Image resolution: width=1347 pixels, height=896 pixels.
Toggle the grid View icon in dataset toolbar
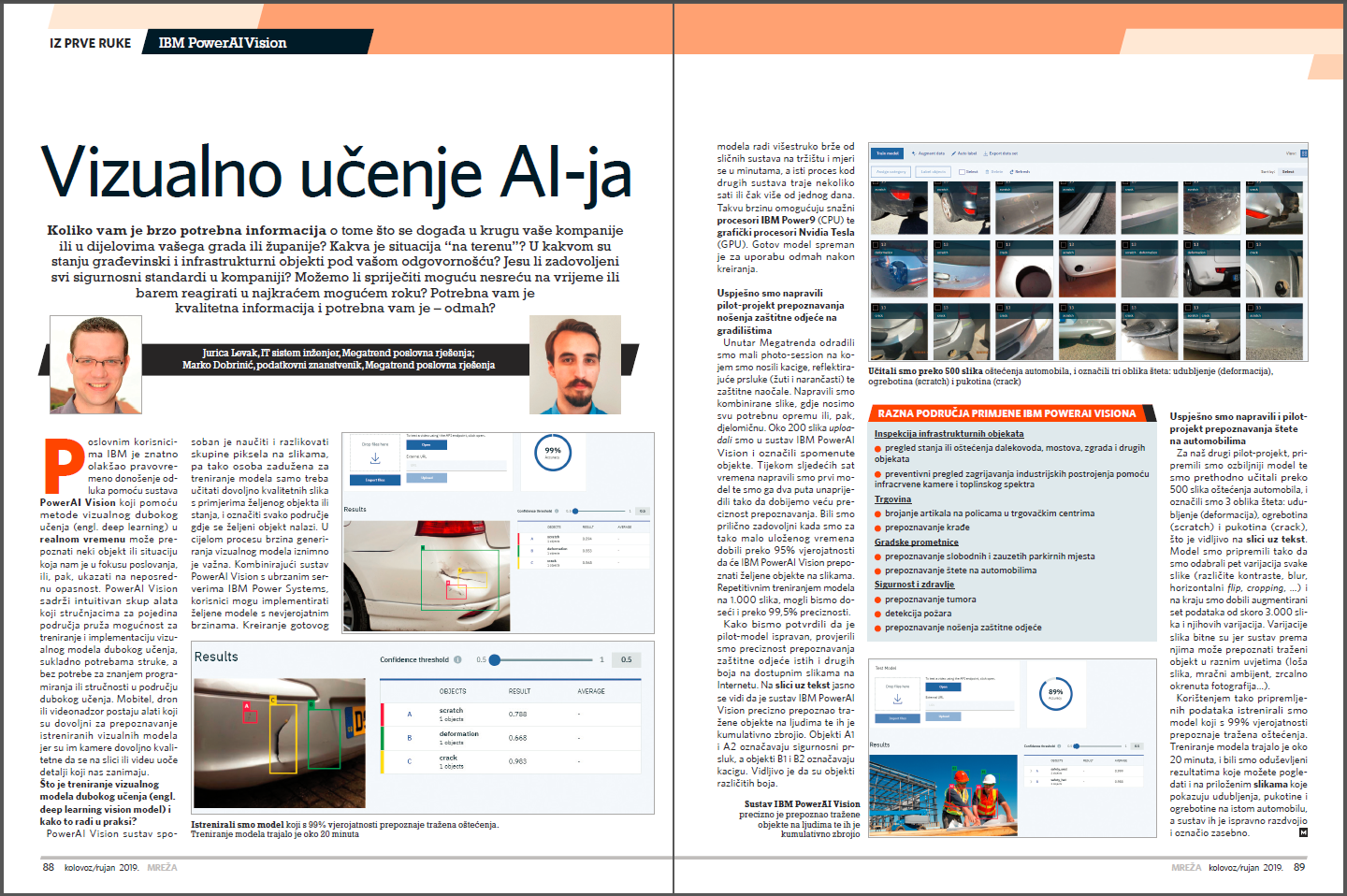point(1304,153)
